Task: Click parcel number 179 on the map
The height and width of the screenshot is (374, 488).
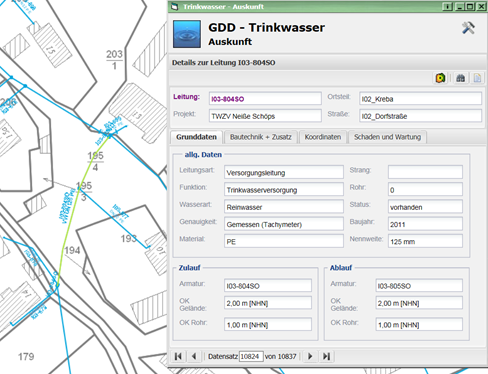Action: point(26,357)
